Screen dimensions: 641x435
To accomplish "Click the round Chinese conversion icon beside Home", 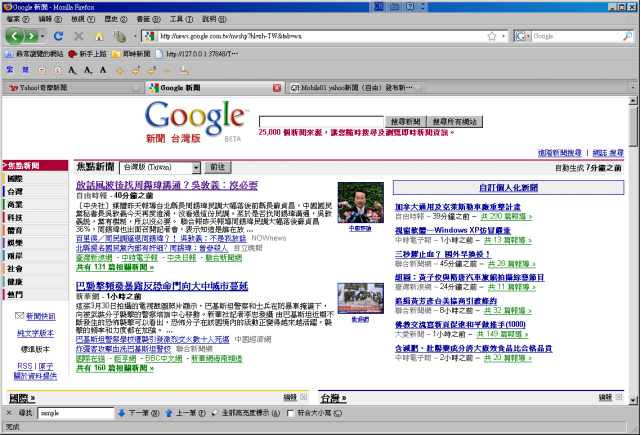I will 119,36.
